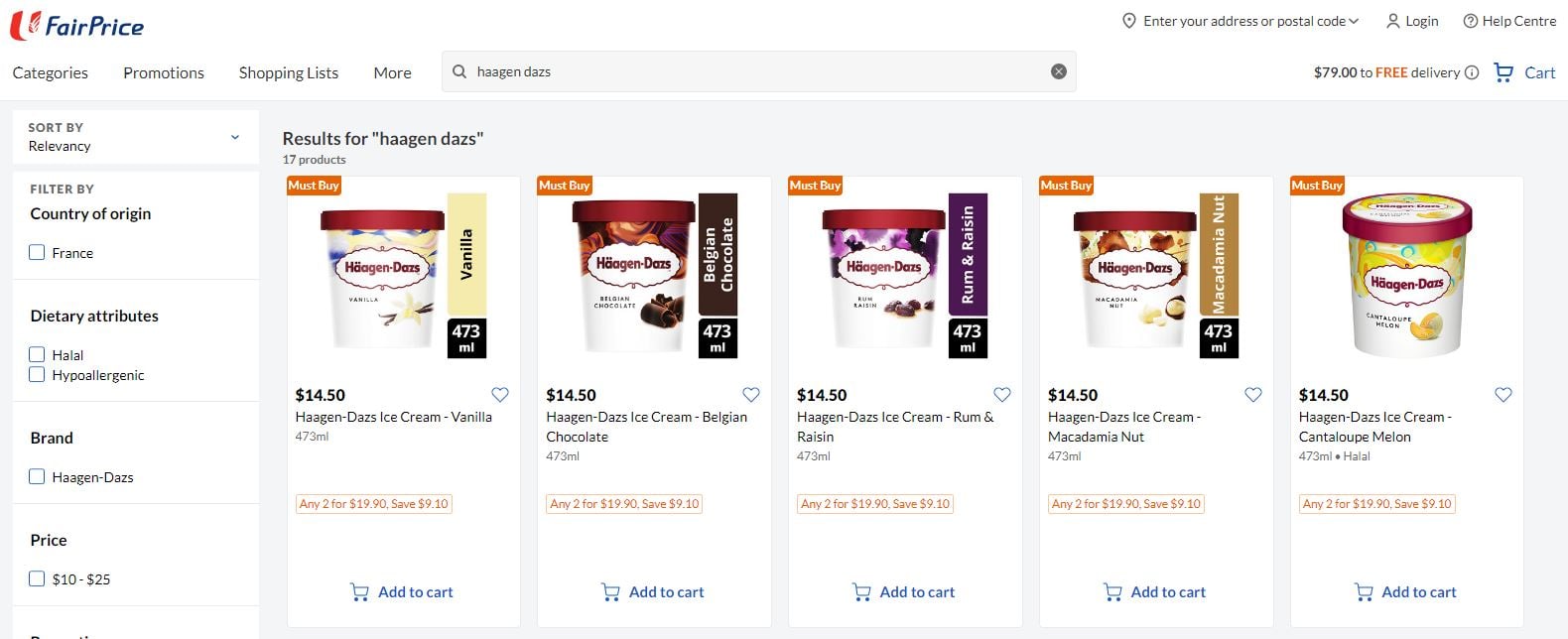This screenshot has height=639, width=1568.
Task: Add Rum & Raisin to cart
Action: pos(904,592)
